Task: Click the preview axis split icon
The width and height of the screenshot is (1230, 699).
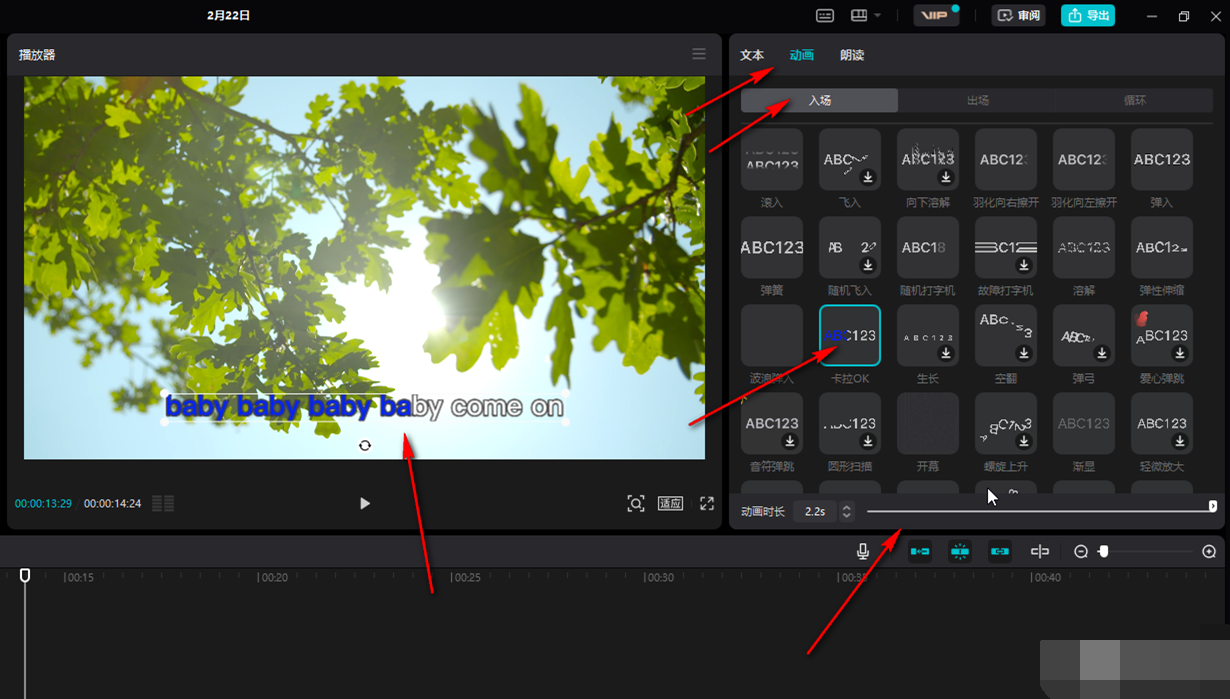Action: 1040,551
